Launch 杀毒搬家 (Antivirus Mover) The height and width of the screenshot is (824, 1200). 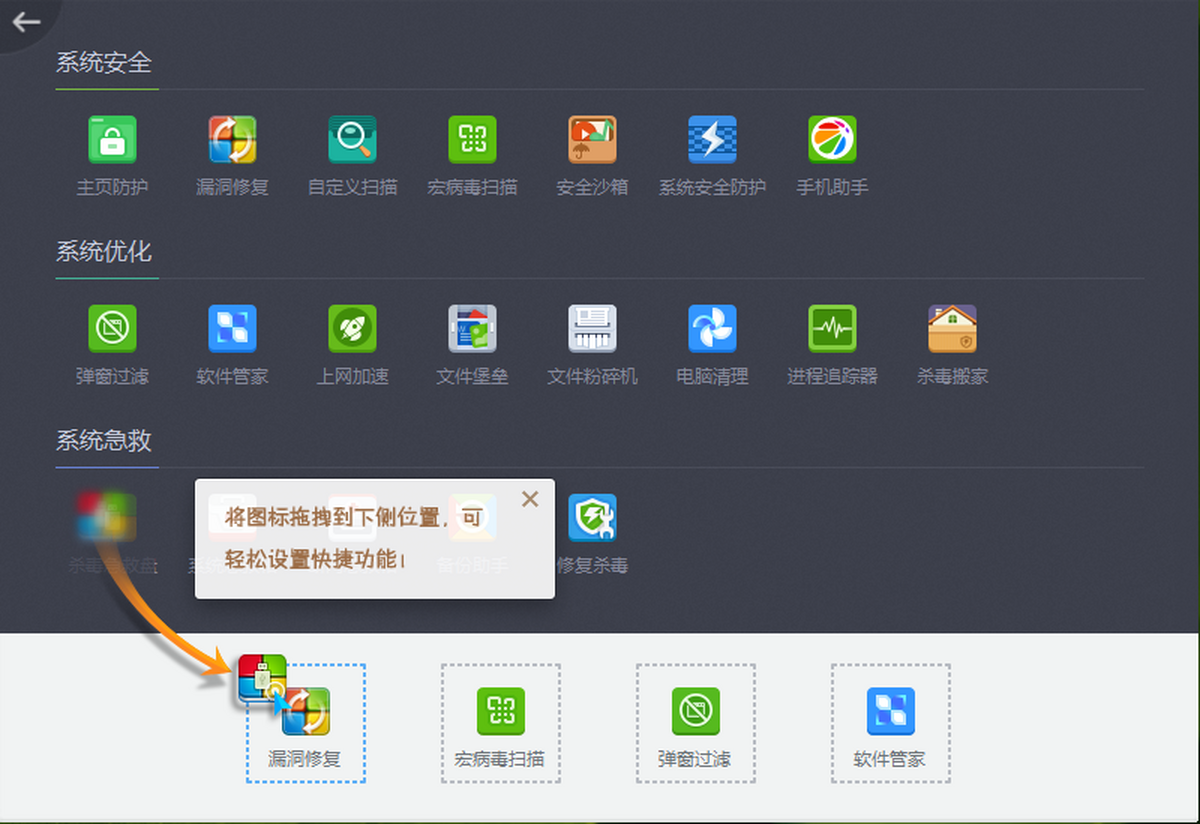(x=952, y=329)
